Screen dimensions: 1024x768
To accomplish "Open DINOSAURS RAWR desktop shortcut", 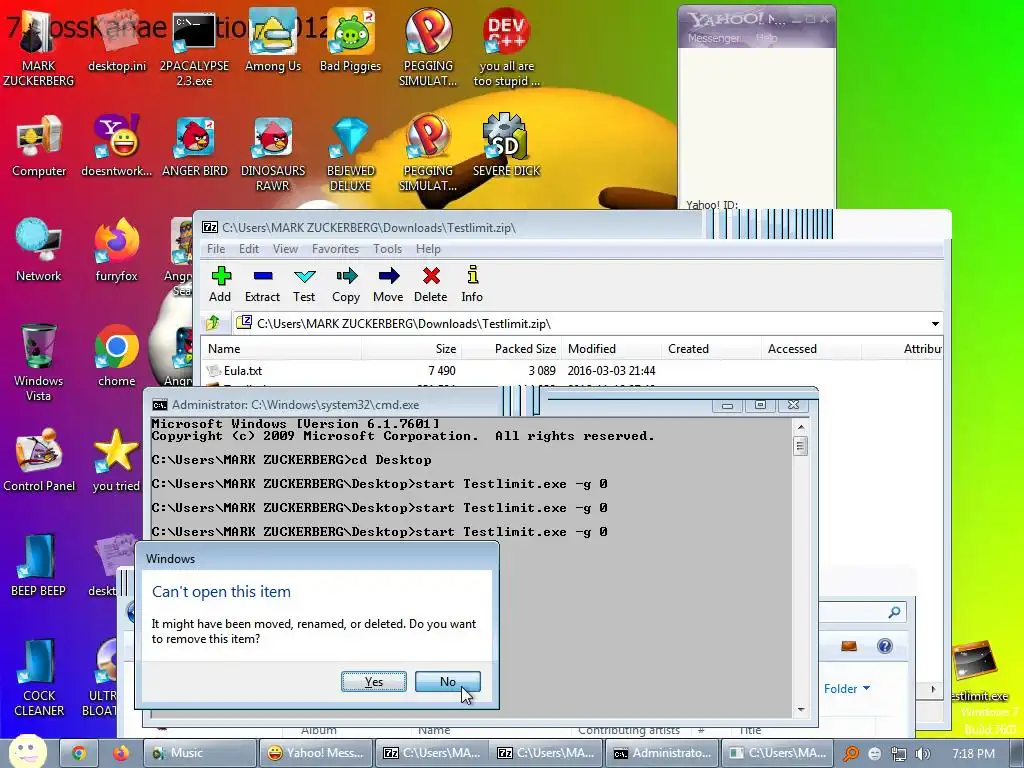I will (x=272, y=154).
